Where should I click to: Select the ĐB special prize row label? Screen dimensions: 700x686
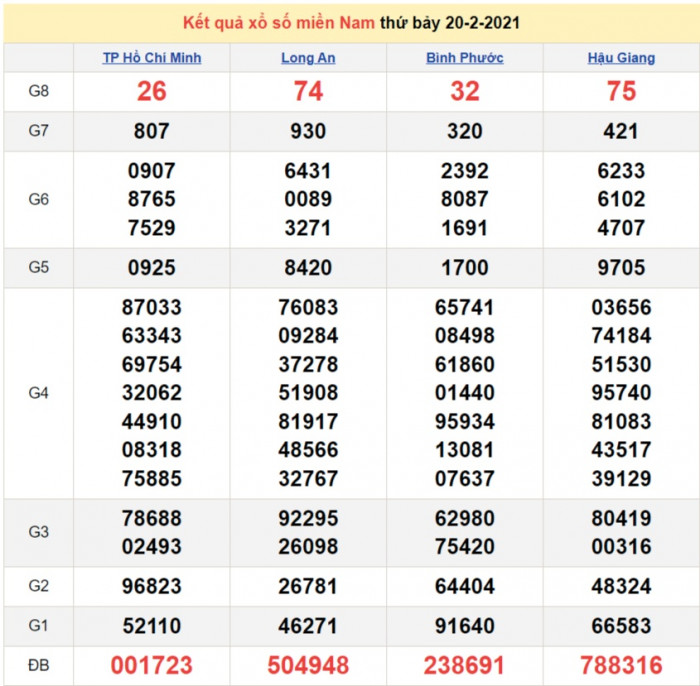click(x=38, y=665)
